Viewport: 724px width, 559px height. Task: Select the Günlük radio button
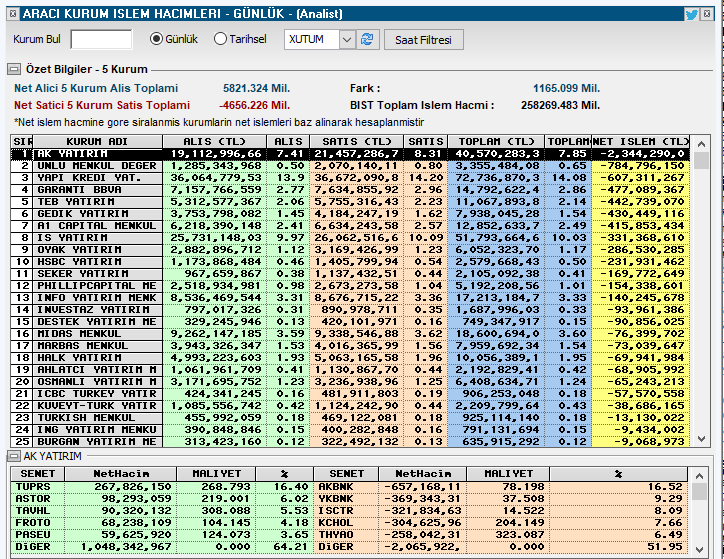coord(157,39)
